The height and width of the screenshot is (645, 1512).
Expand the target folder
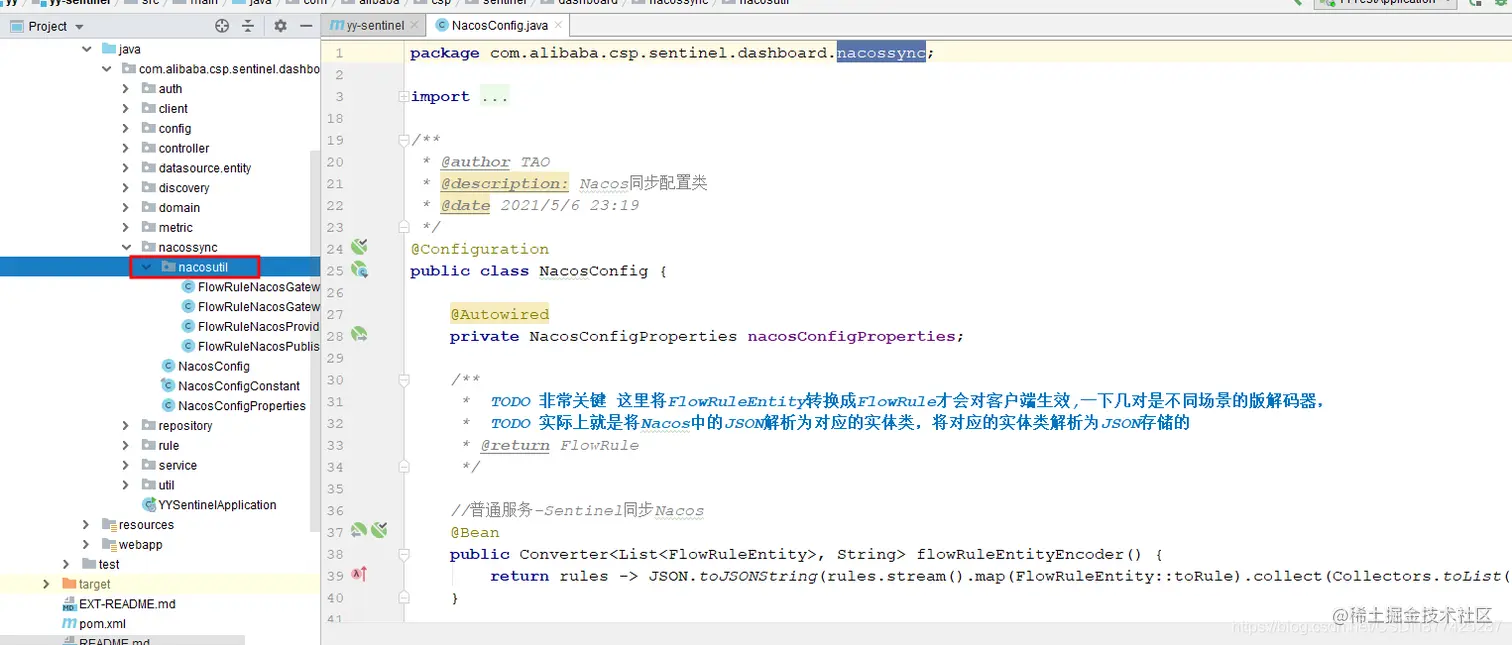click(46, 584)
